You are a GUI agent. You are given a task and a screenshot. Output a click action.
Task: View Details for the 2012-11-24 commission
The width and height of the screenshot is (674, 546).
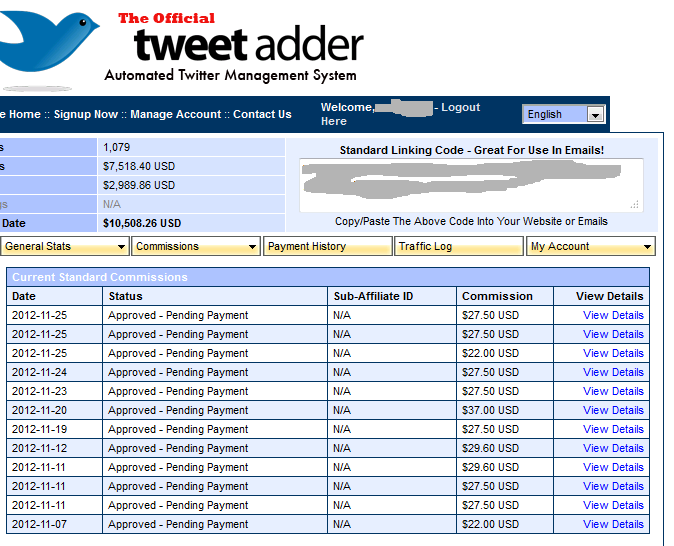[613, 372]
